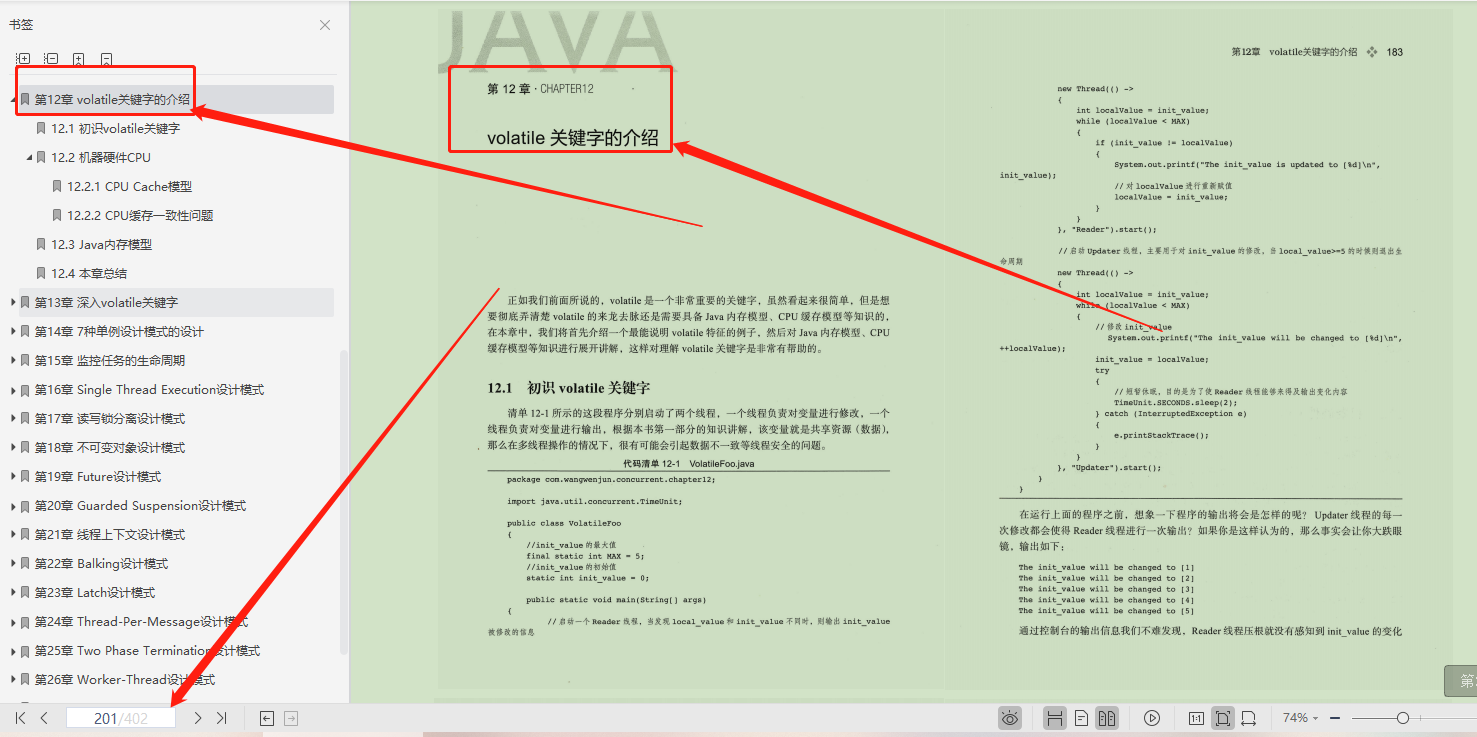1477x737 pixels.
Task: Open bookmark 第16章 Single Thread Execution设计模式
Action: [x=150, y=389]
